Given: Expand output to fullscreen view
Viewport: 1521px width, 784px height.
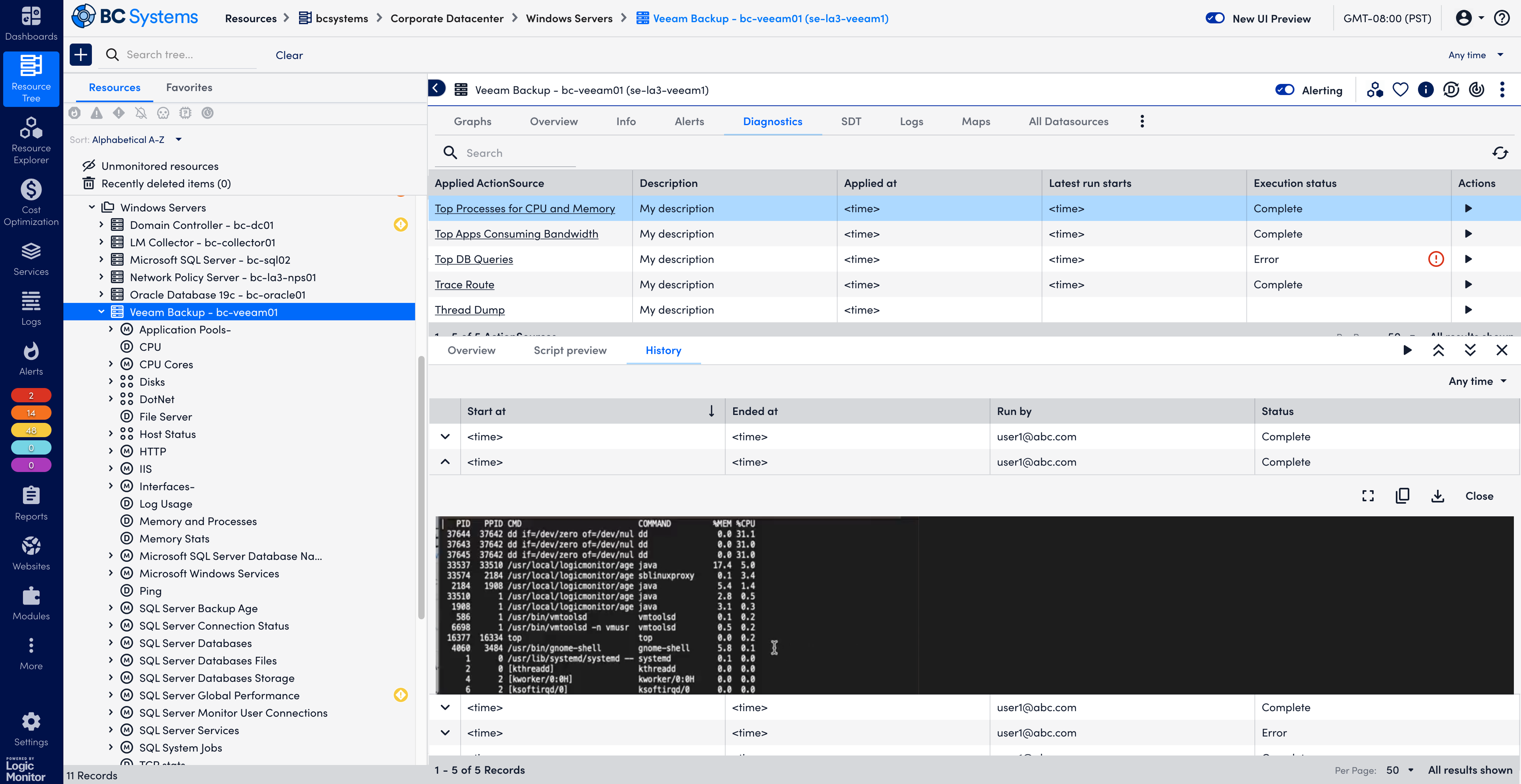Looking at the screenshot, I should [1367, 496].
